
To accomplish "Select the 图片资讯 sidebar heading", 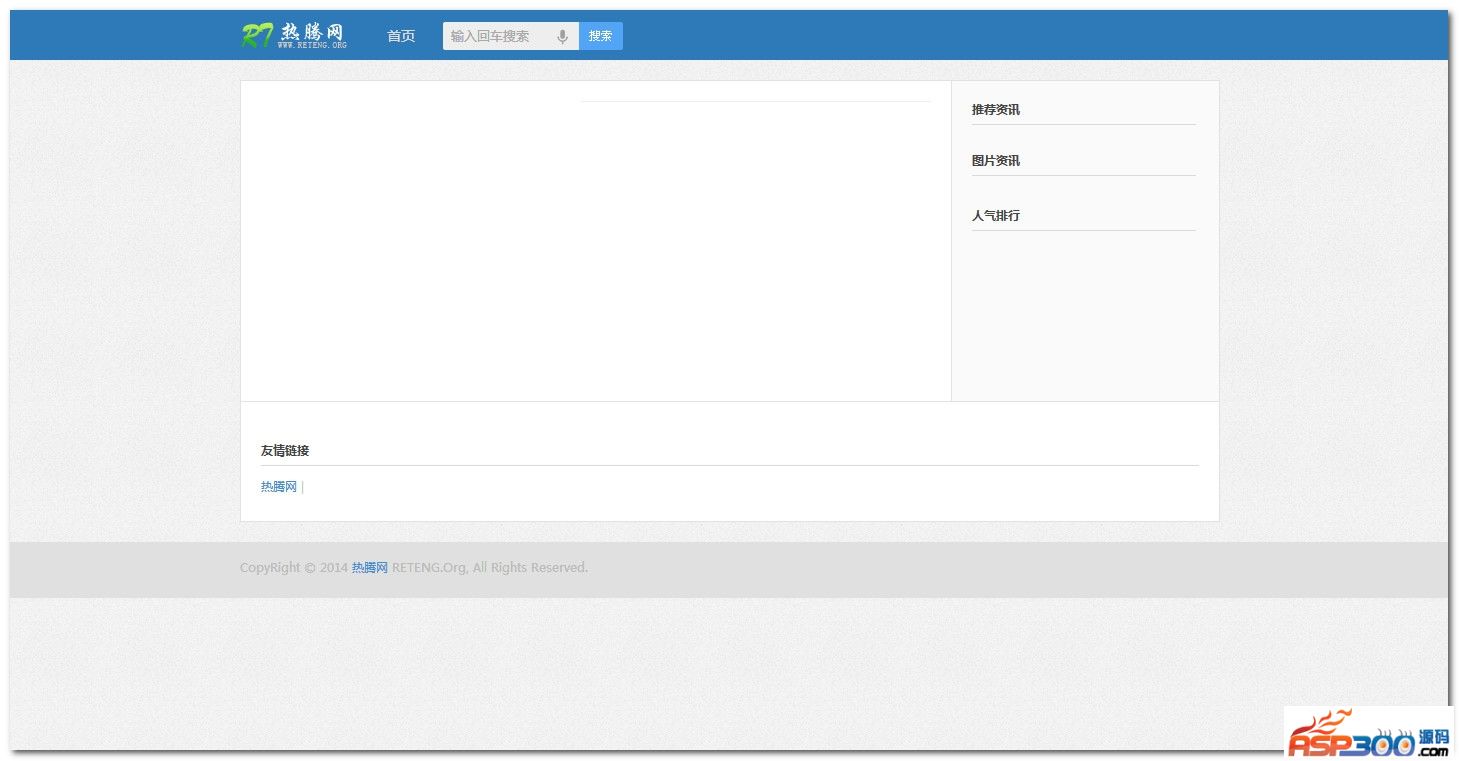I will [x=996, y=161].
